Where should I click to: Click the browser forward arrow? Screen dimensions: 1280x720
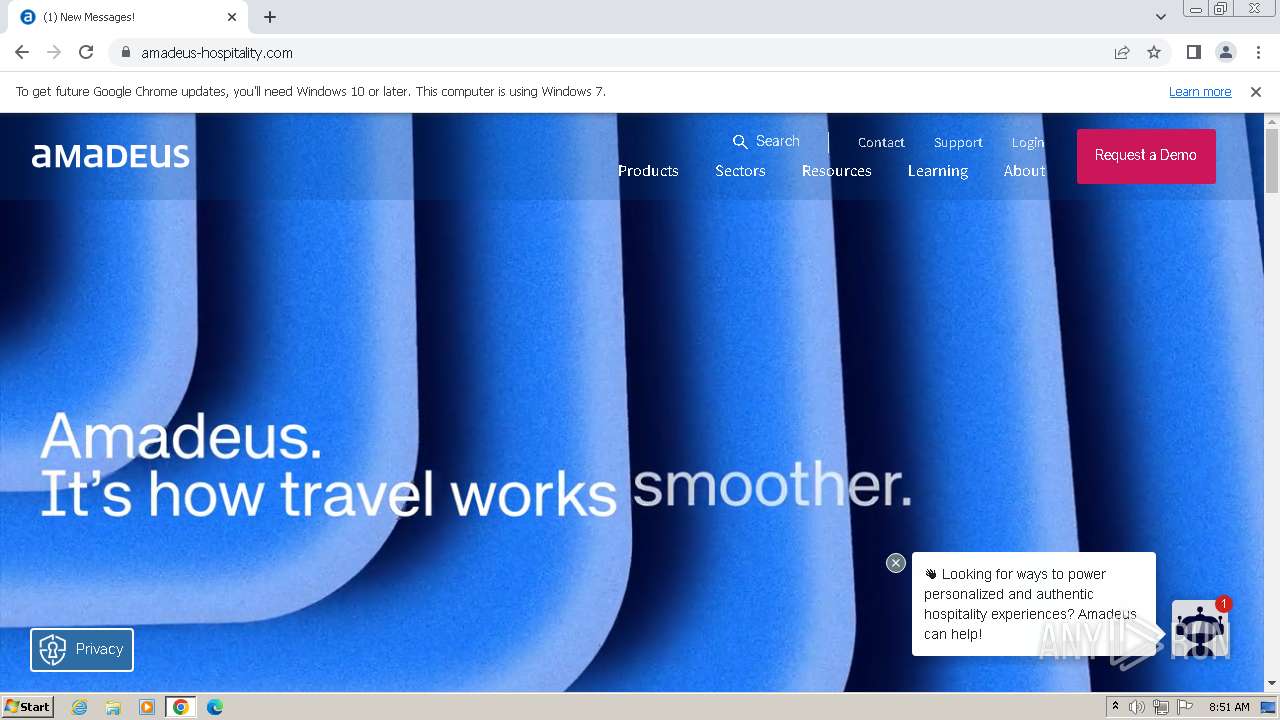[x=54, y=52]
